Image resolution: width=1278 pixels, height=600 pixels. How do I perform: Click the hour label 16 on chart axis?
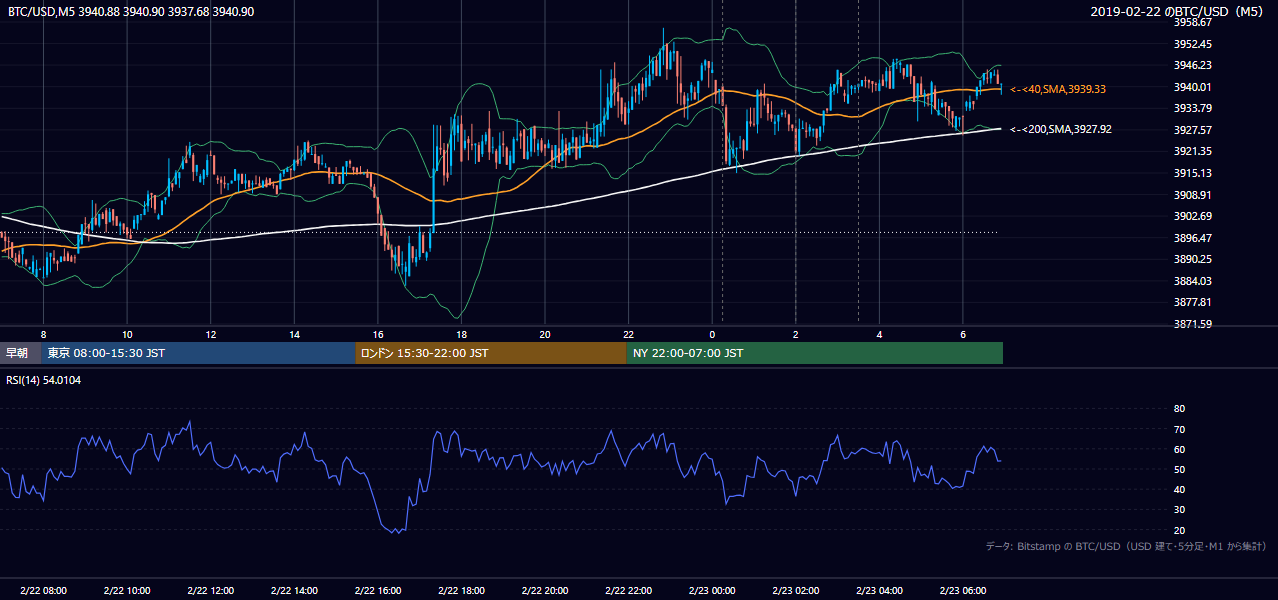(x=377, y=334)
